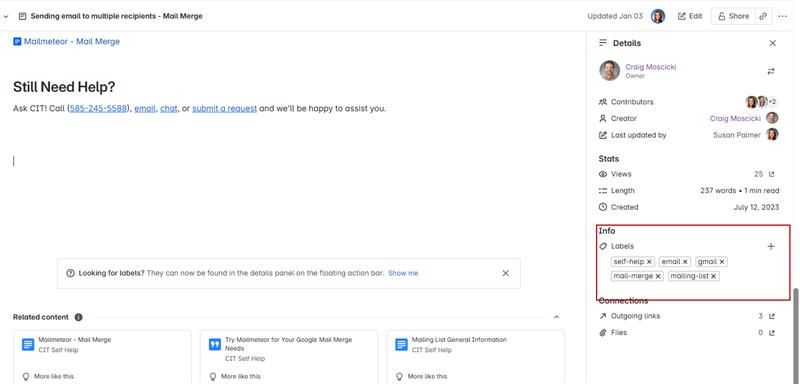The width and height of the screenshot is (800, 384).
Task: Click the transfer ownership arrows icon
Action: [771, 71]
